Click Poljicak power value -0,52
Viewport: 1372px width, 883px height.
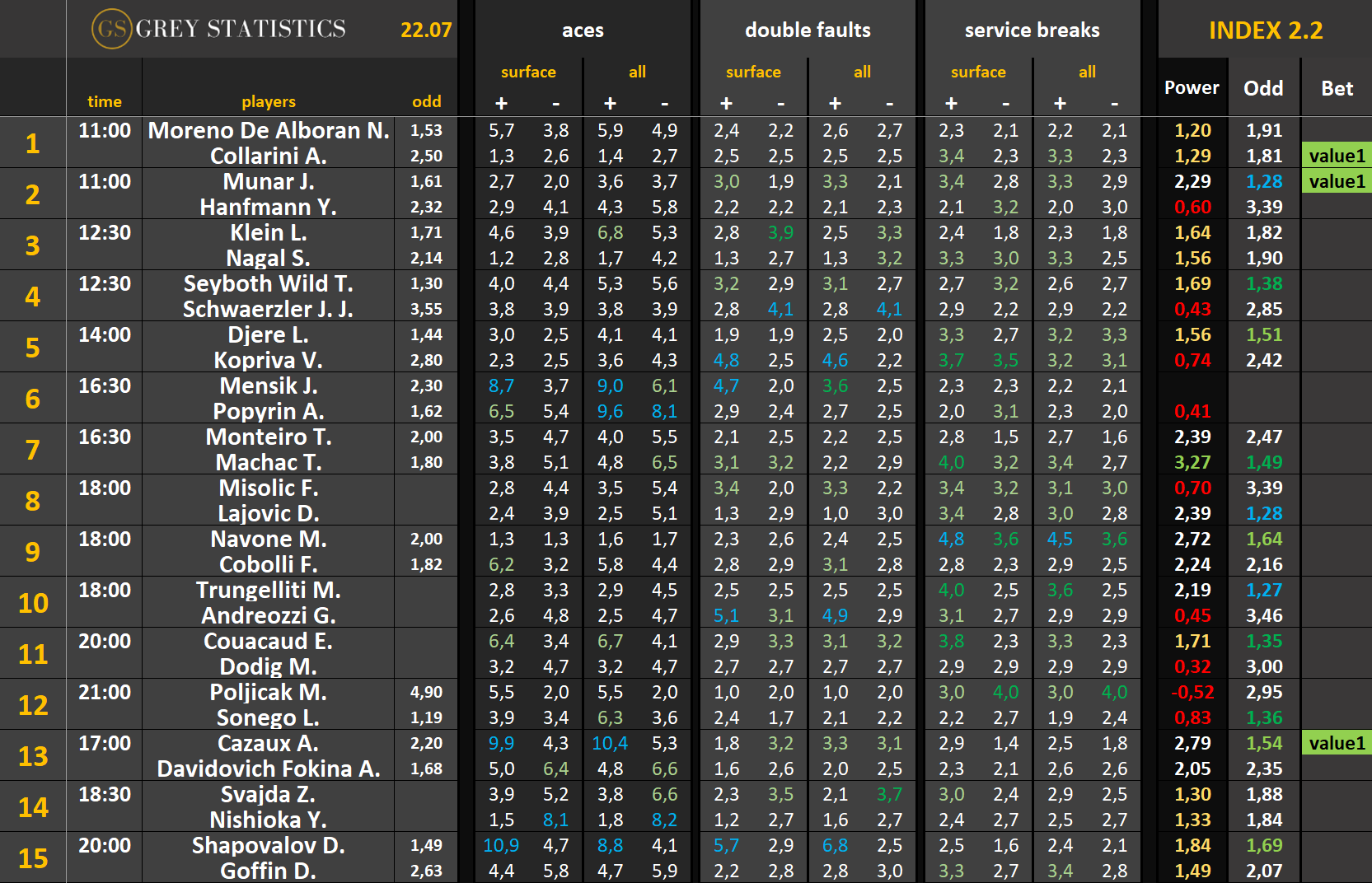pos(1192,692)
